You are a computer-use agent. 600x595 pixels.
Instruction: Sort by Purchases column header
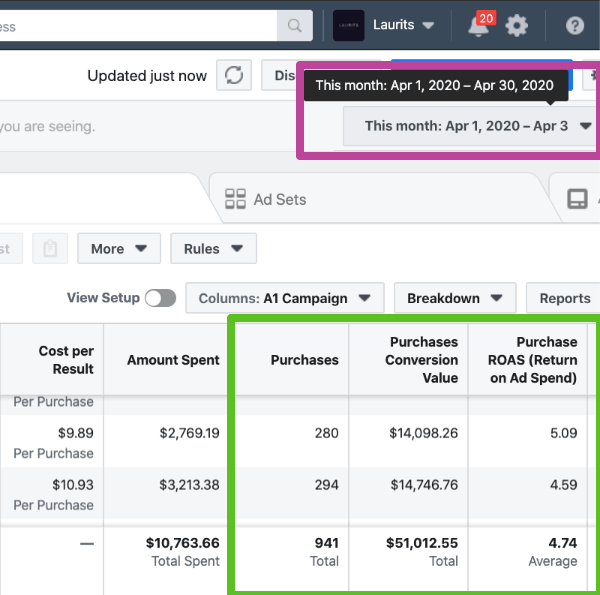point(292,360)
